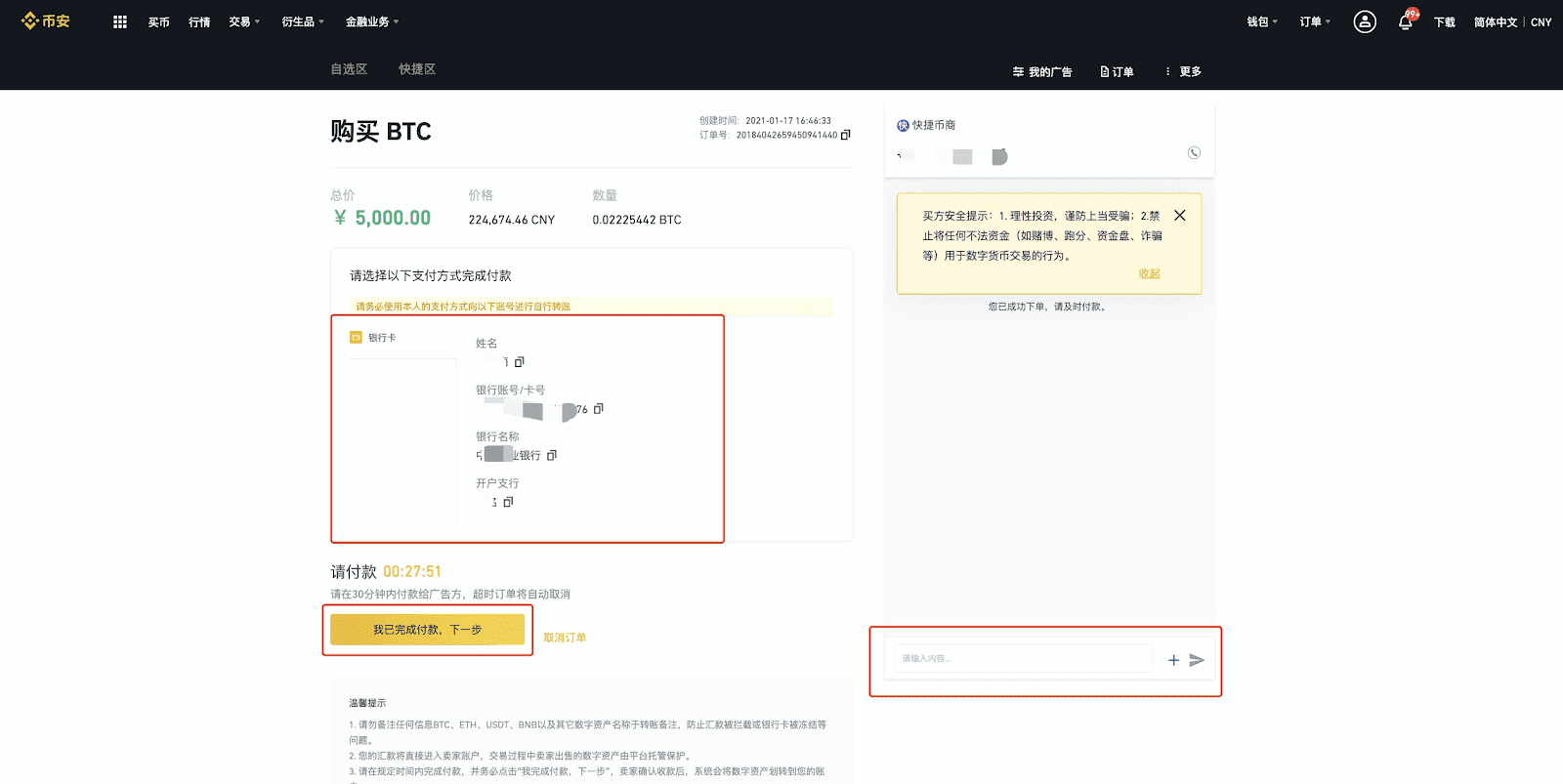Screen dimensions: 1563x784
Task: Click the countdown timer 00:27:51
Action: coord(412,571)
